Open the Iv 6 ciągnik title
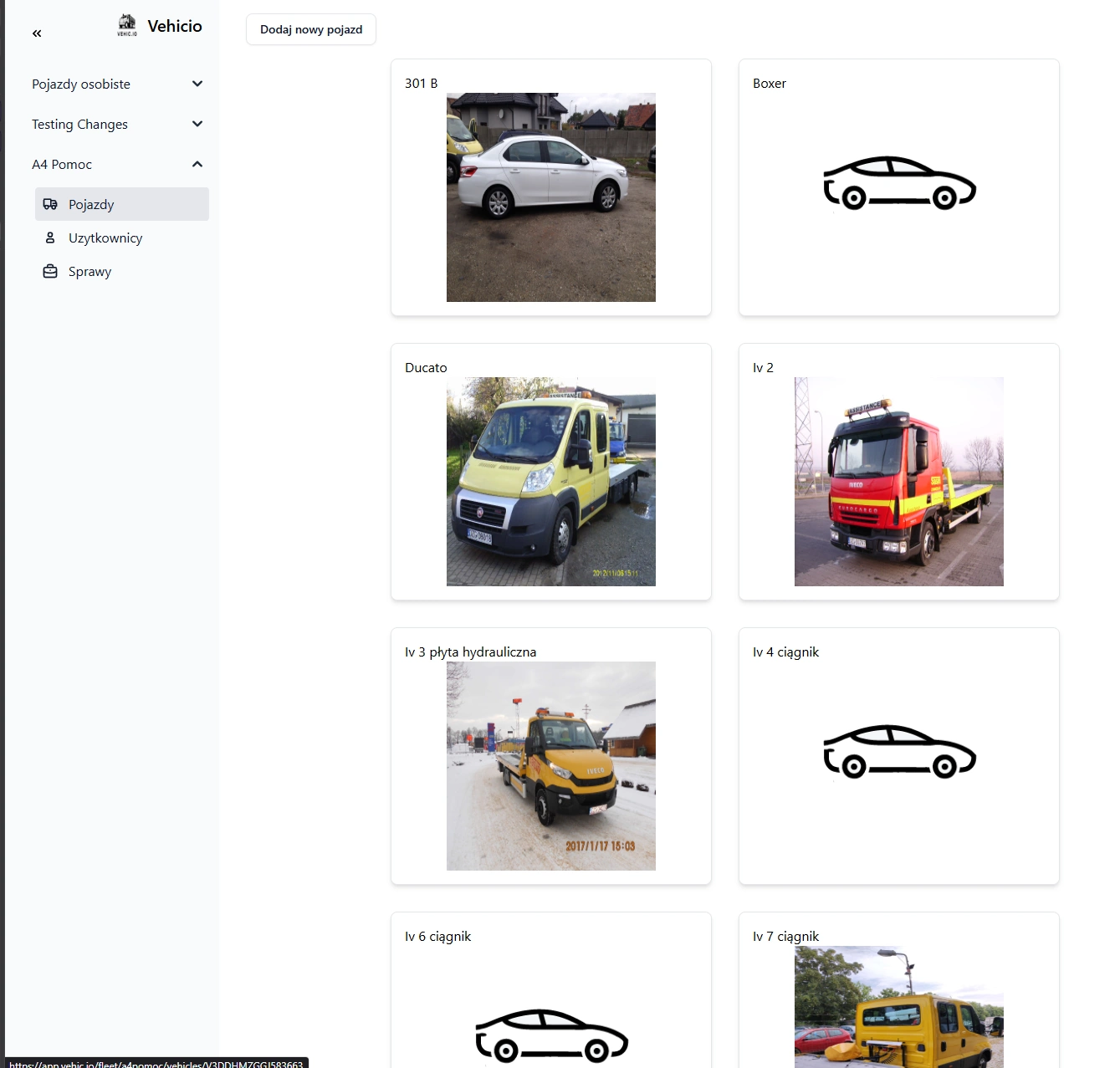The width and height of the screenshot is (1120, 1068). tap(438, 937)
